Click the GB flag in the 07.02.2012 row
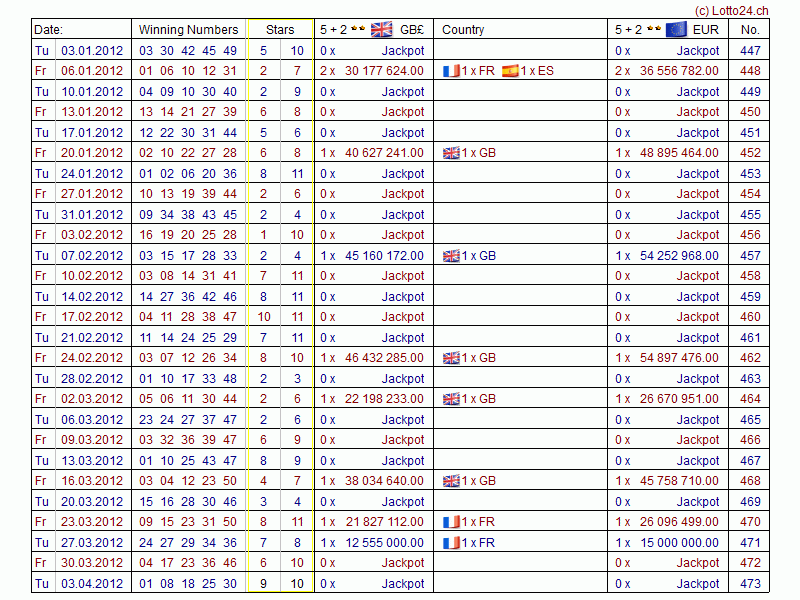The height and width of the screenshot is (600, 800). 450,256
